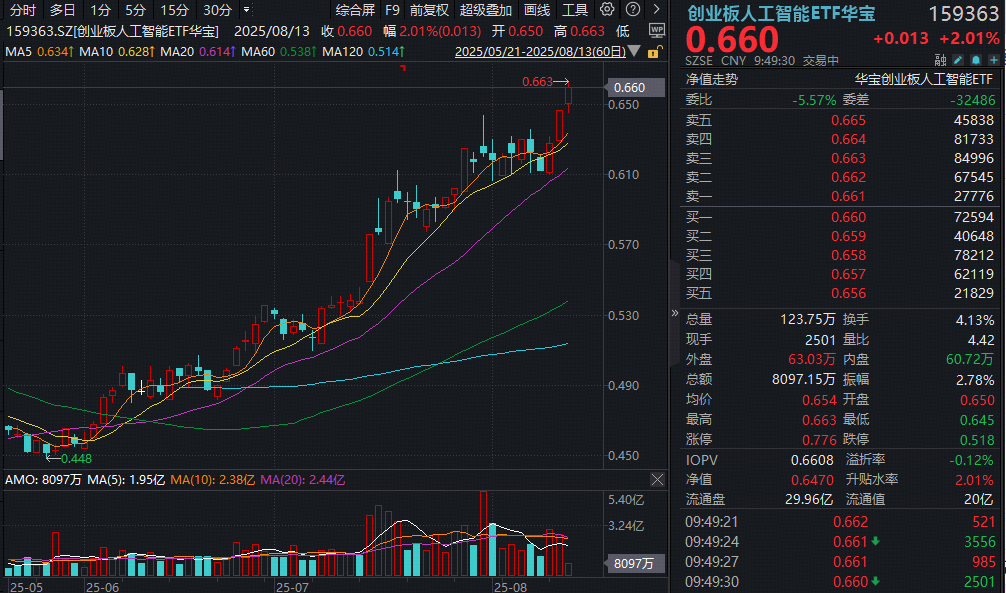Viewport: 1006px width, 593px height.
Task: Click the 卖一 ask price 0.661
Action: click(x=848, y=196)
